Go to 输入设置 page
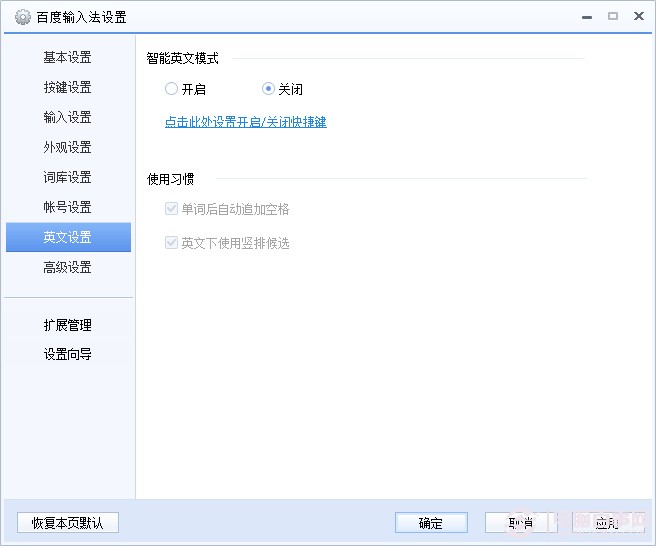This screenshot has height=546, width=656. pos(67,117)
